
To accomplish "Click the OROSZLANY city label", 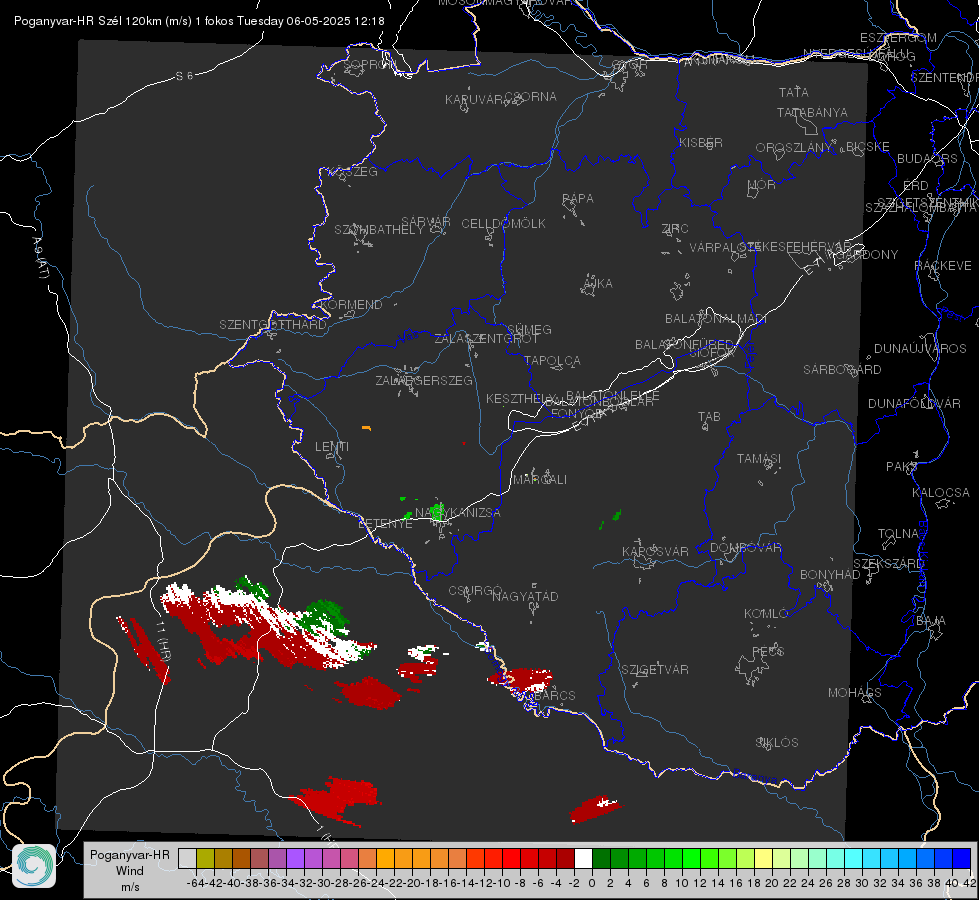I will tap(794, 148).
